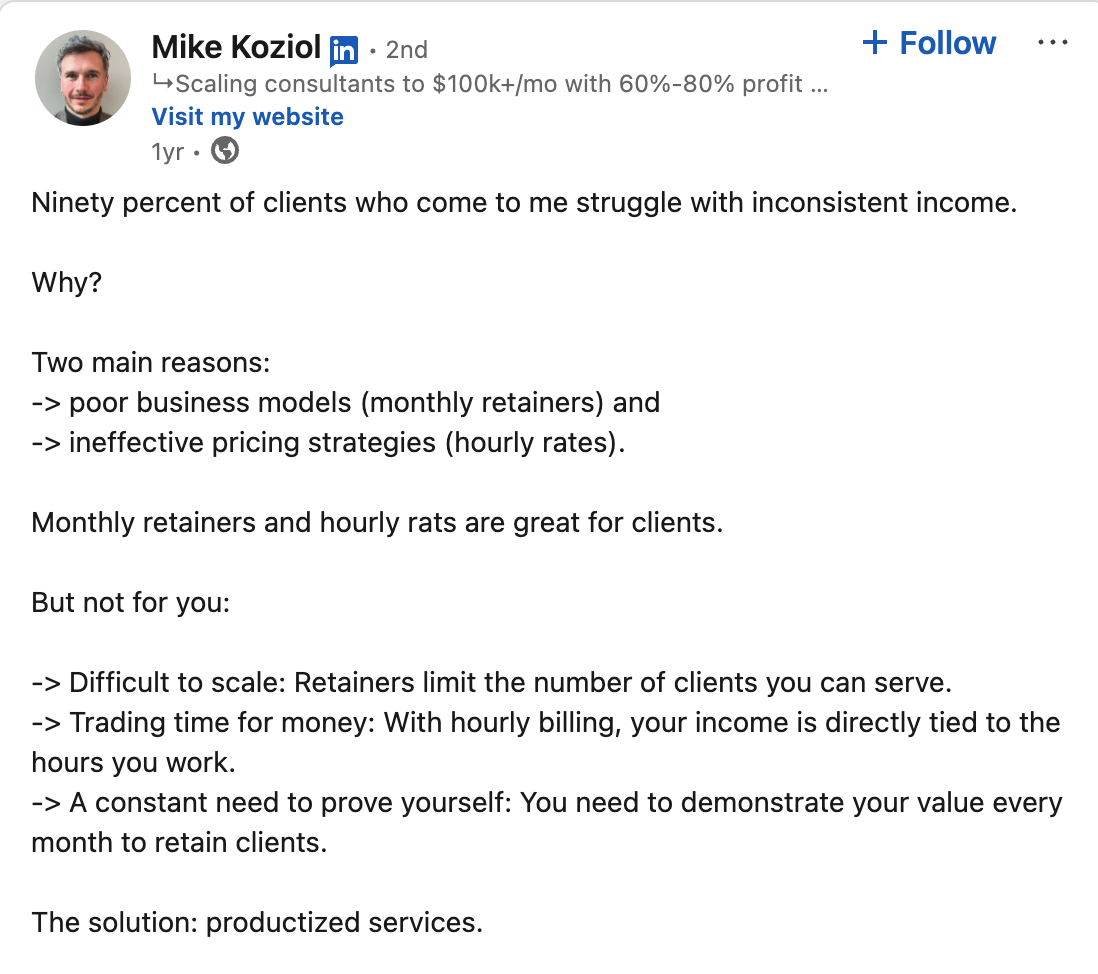1098x974 pixels.
Task: Click the plus icon before Follow
Action: pos(875,43)
